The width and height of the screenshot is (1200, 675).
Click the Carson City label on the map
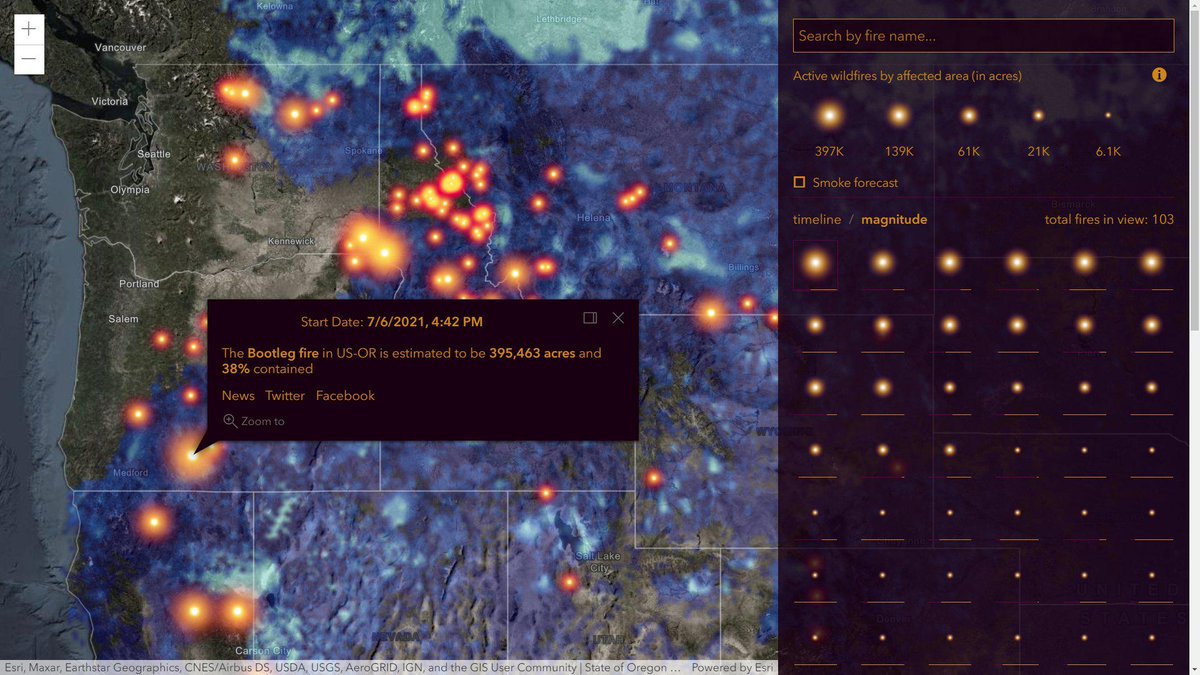[263, 651]
